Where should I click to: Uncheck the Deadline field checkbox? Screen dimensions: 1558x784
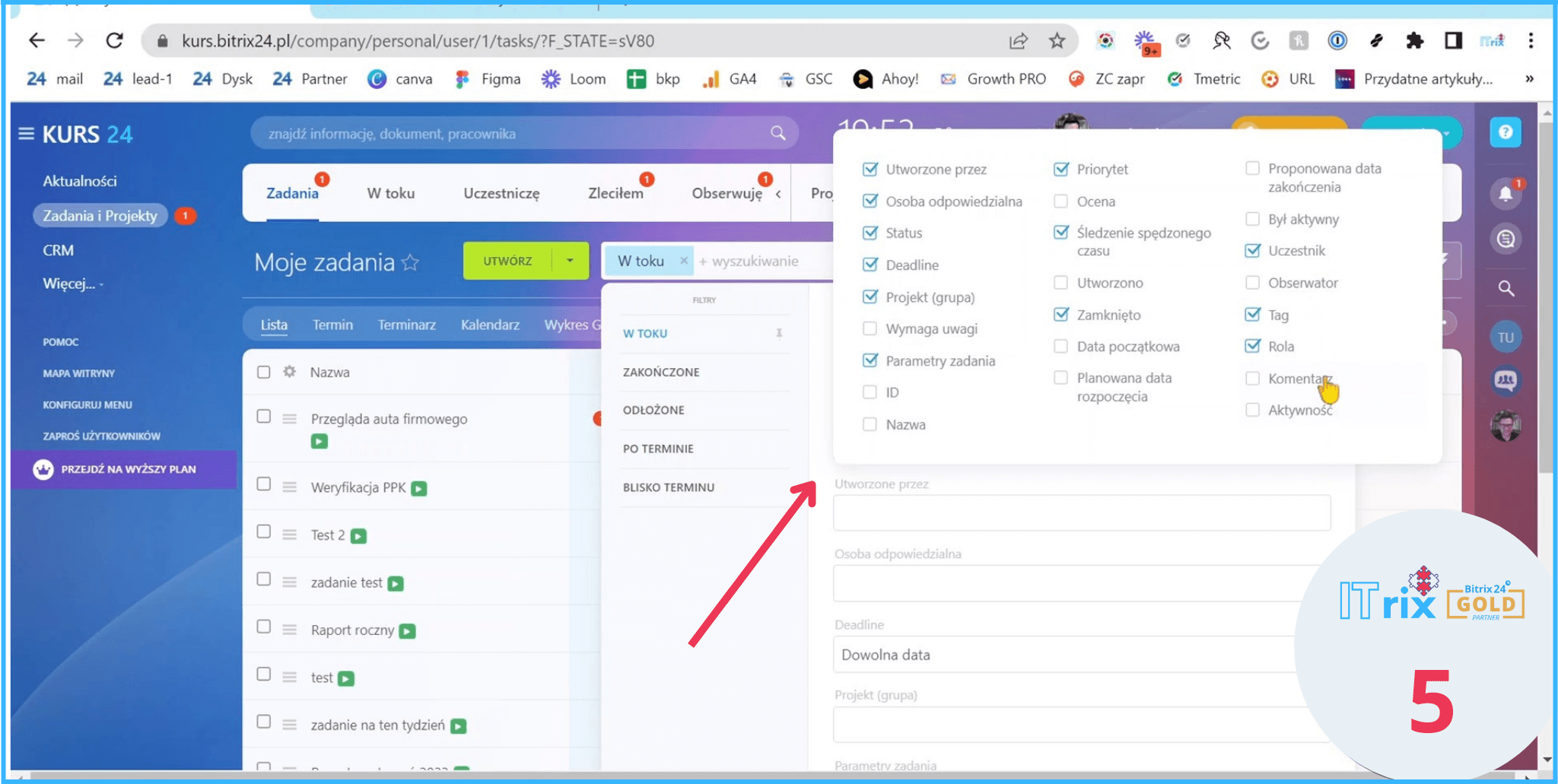coord(870,265)
